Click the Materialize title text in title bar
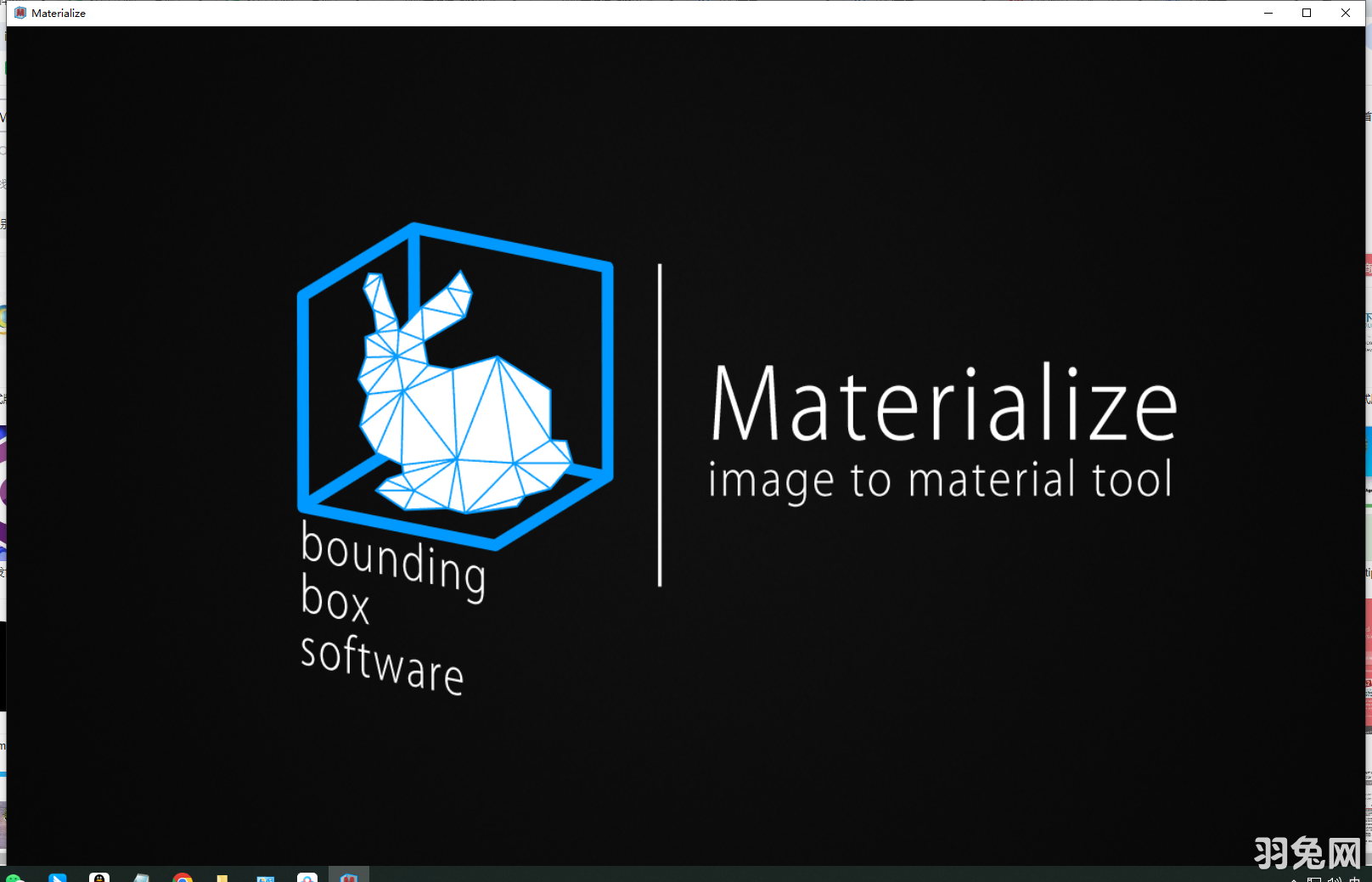Screen dimensions: 1372x882 56,13
